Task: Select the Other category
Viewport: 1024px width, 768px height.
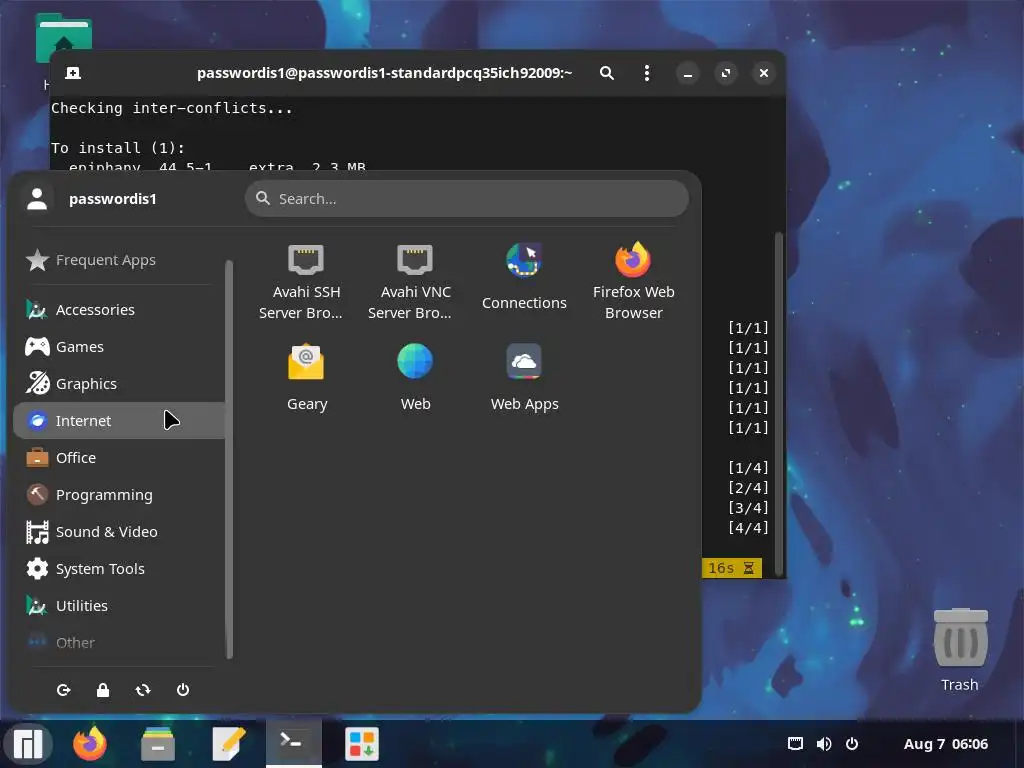Action: (119, 643)
